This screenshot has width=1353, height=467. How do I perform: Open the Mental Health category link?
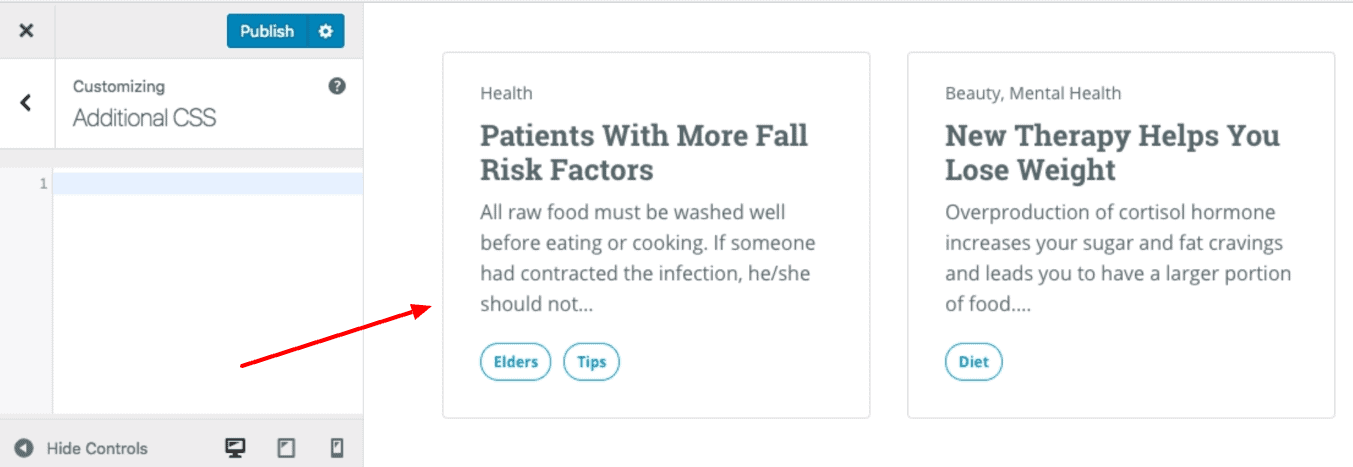pos(1065,93)
